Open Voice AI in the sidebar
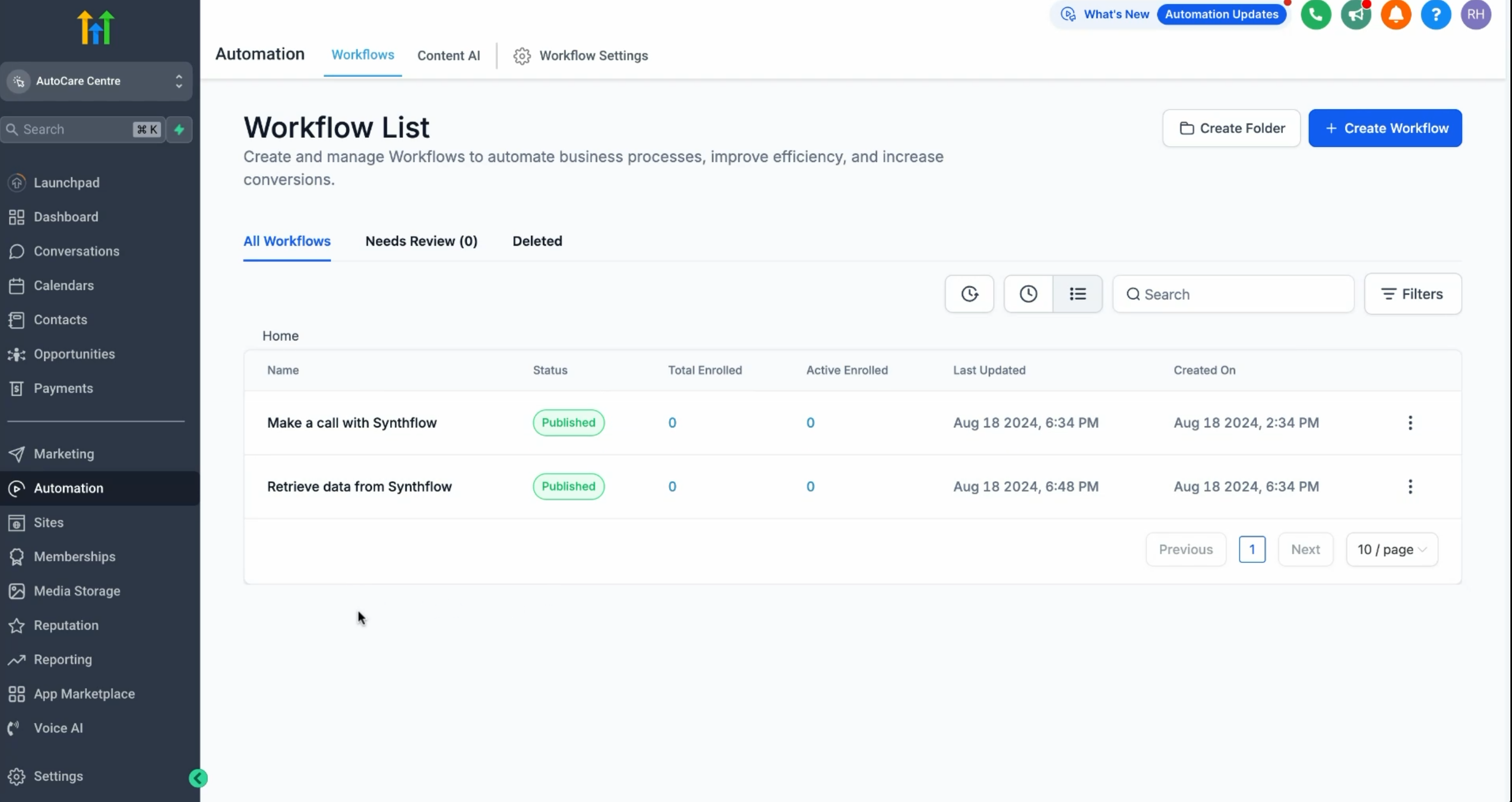1512x802 pixels. [58, 728]
